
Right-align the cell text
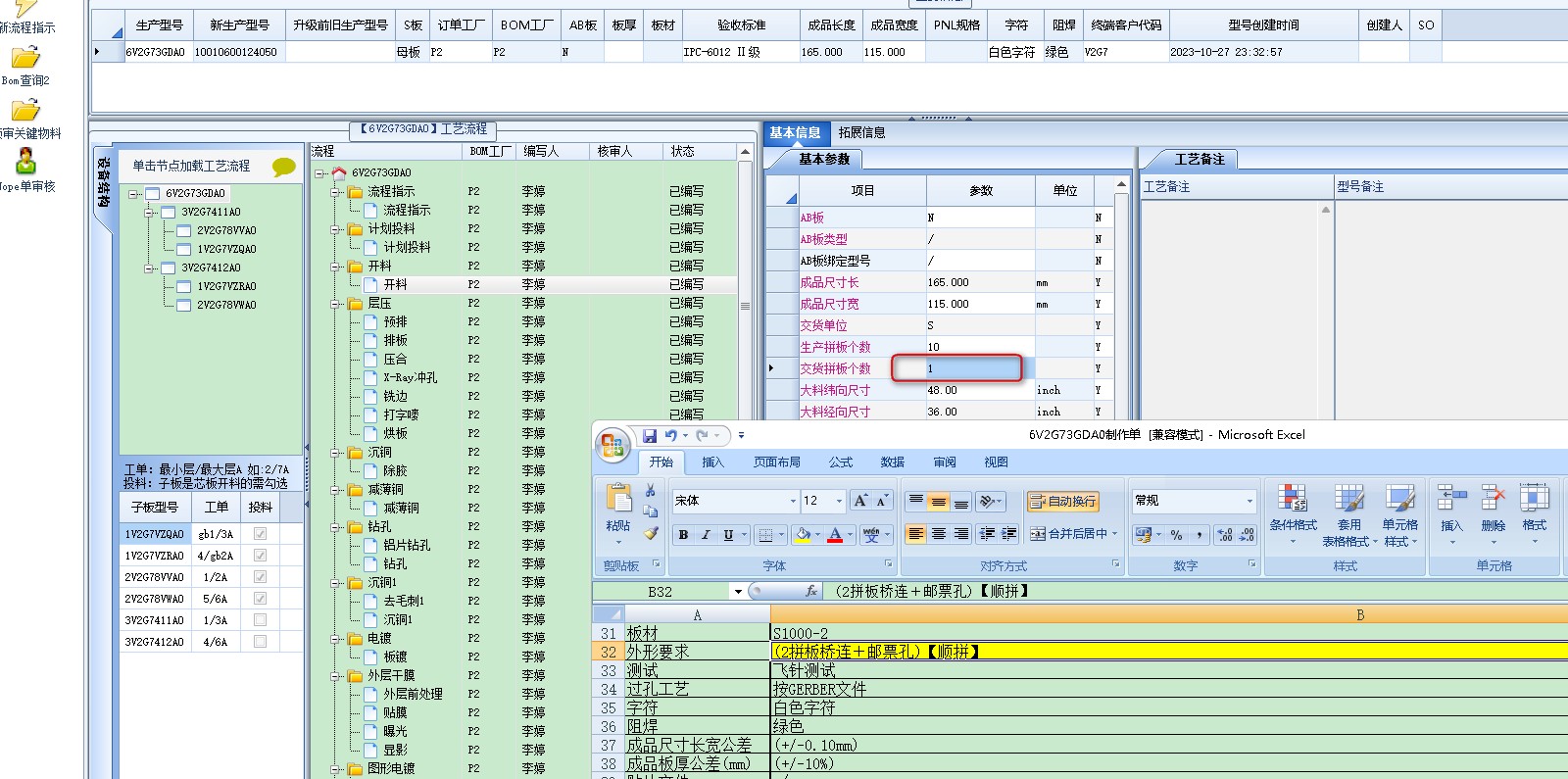960,534
